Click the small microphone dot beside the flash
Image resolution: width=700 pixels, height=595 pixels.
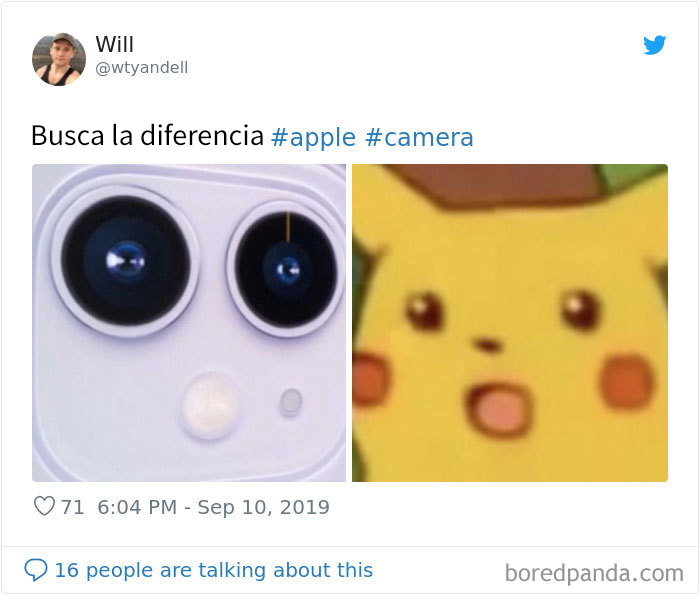(291, 401)
